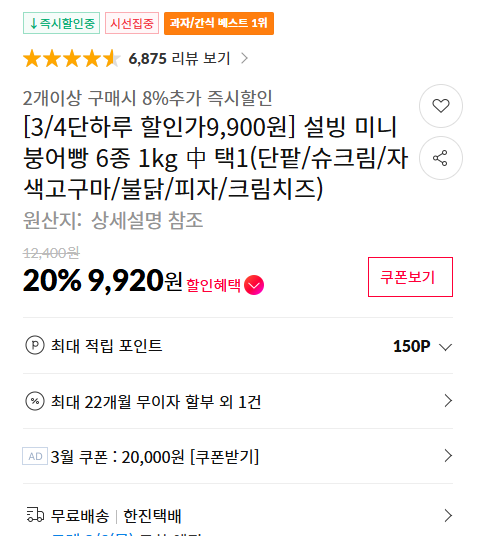Tap the share icon button
This screenshot has width=489, height=536.
441,158
